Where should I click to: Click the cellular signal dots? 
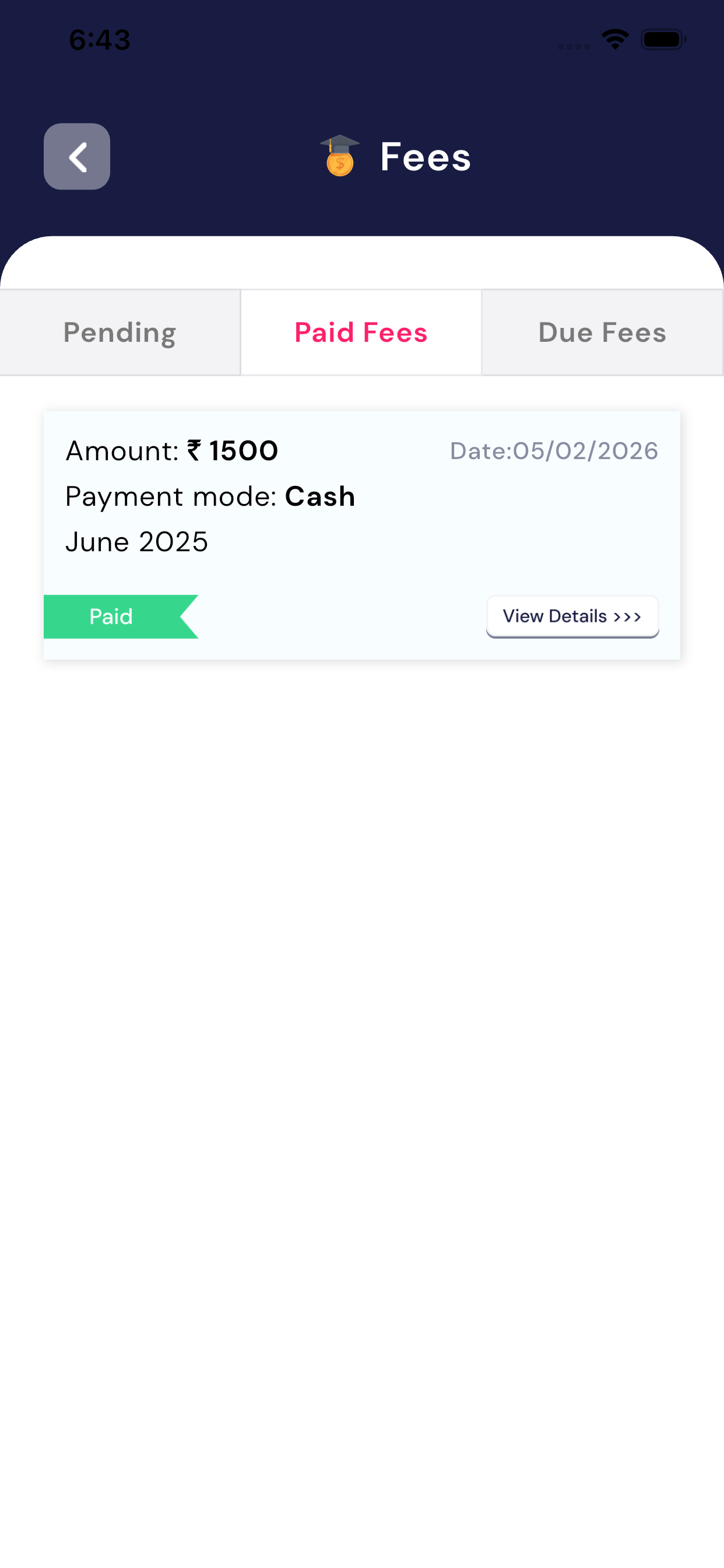(573, 46)
